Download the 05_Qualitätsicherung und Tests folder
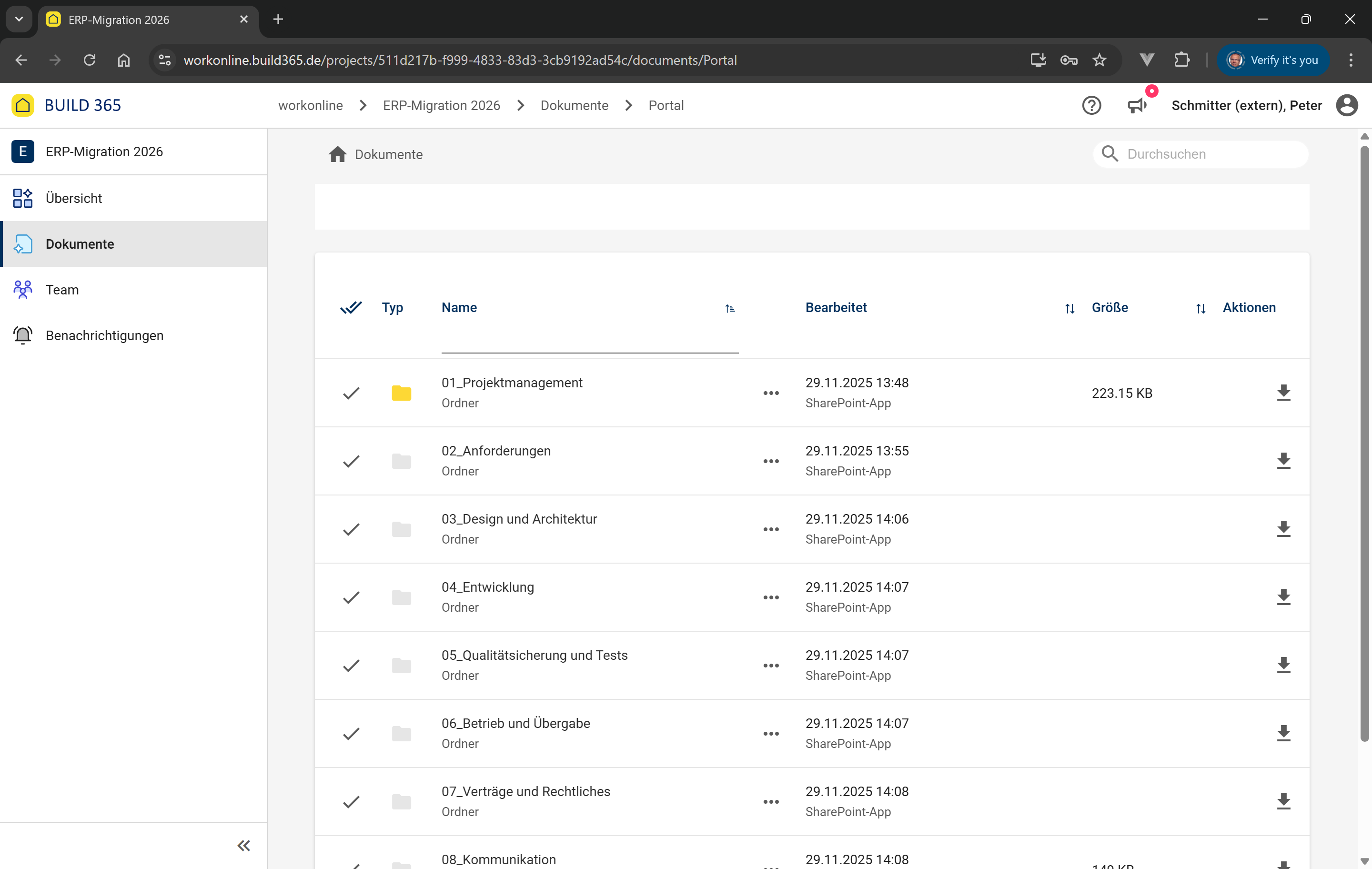The height and width of the screenshot is (869, 1372). [1283, 665]
